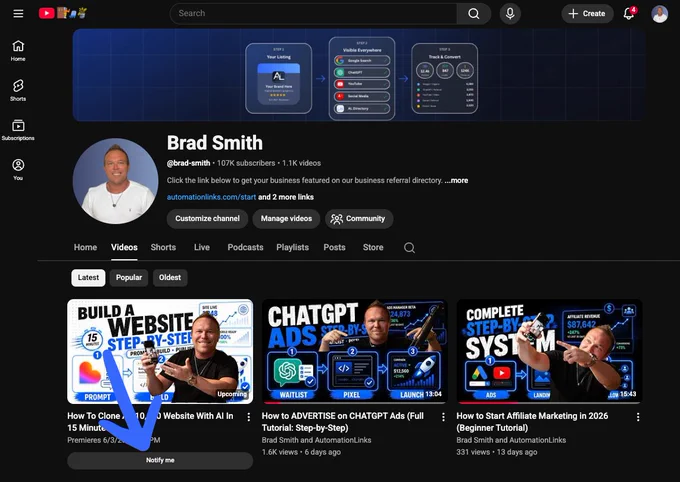Show the 2 more links
Image resolution: width=680 pixels, height=482 pixels.
286,197
